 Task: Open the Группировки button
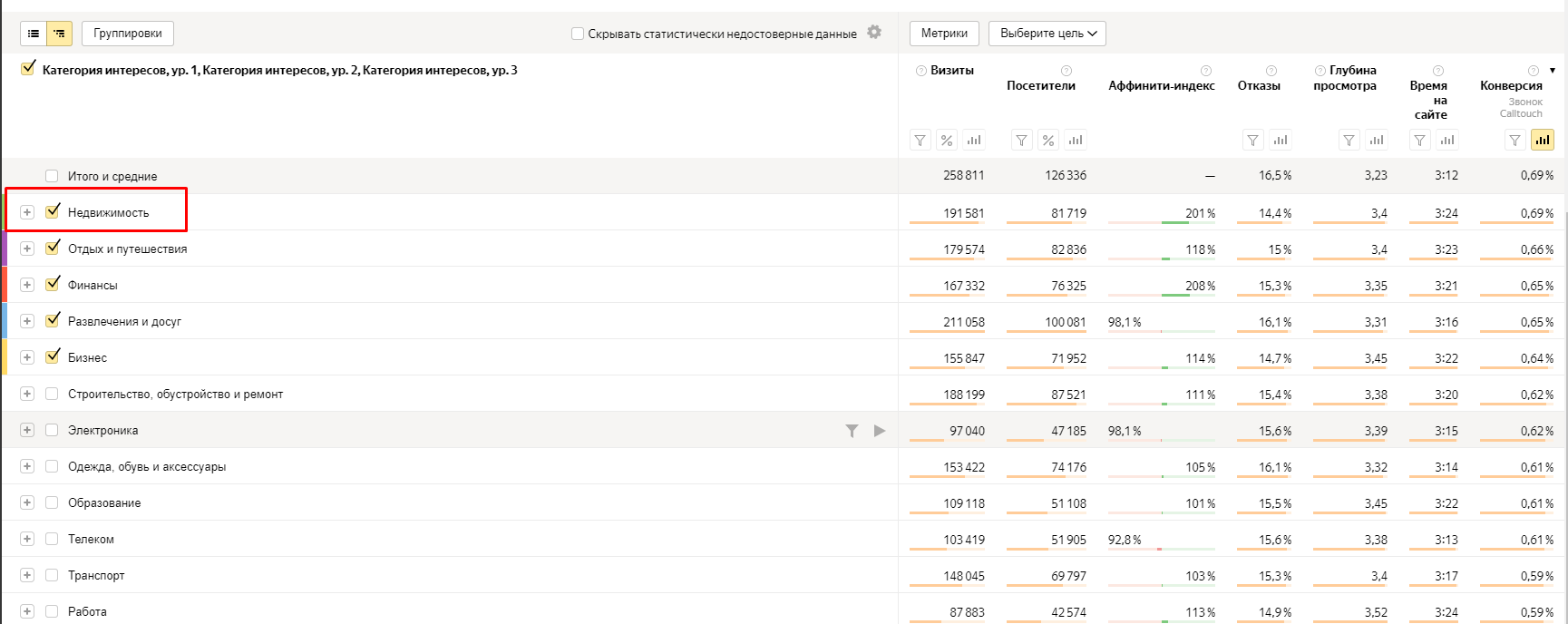[128, 34]
